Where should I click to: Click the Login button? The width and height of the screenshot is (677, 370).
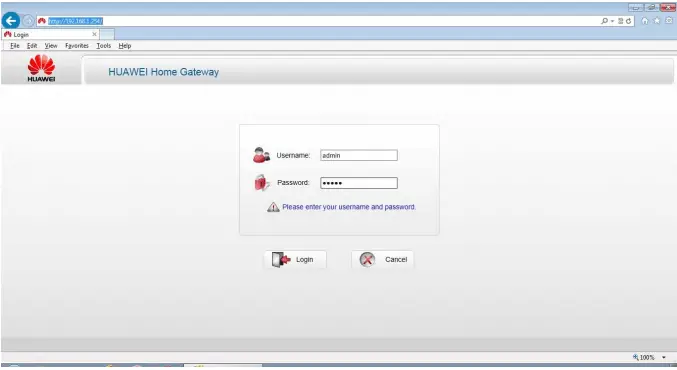pos(295,259)
